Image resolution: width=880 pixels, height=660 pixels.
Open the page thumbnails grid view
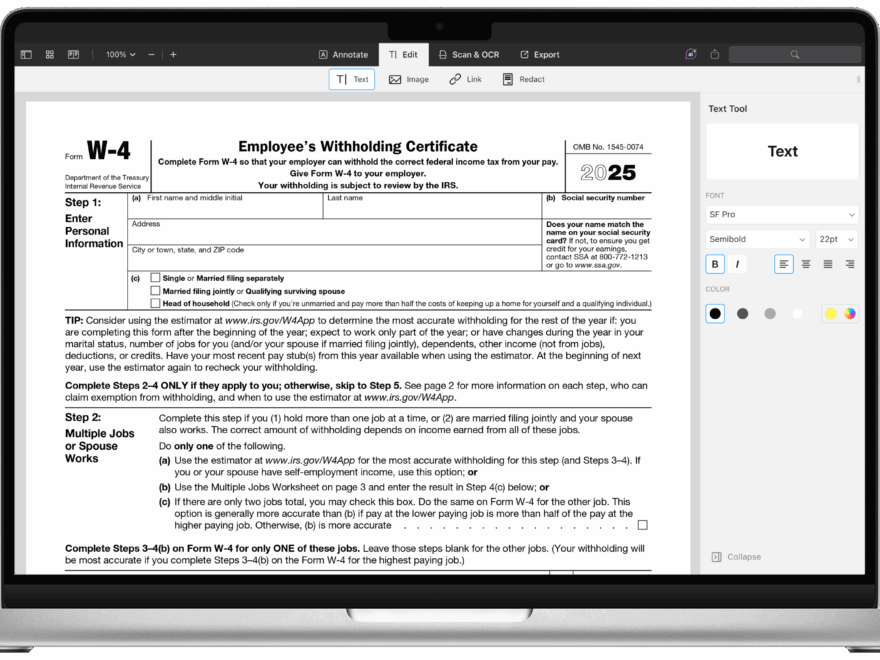click(49, 54)
